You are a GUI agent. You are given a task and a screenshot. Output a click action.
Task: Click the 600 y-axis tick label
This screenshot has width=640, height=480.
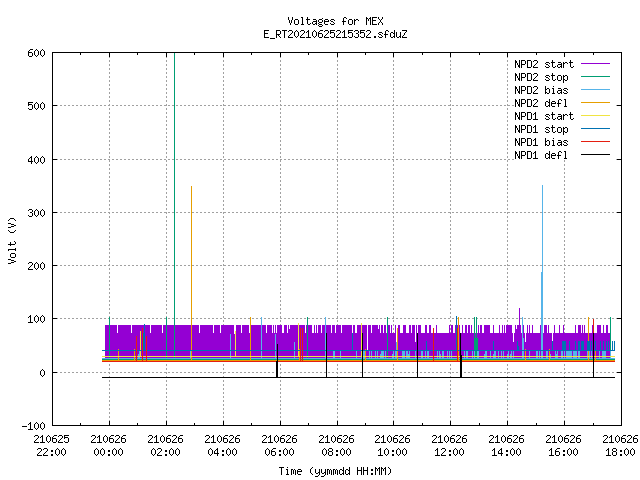pos(36,53)
